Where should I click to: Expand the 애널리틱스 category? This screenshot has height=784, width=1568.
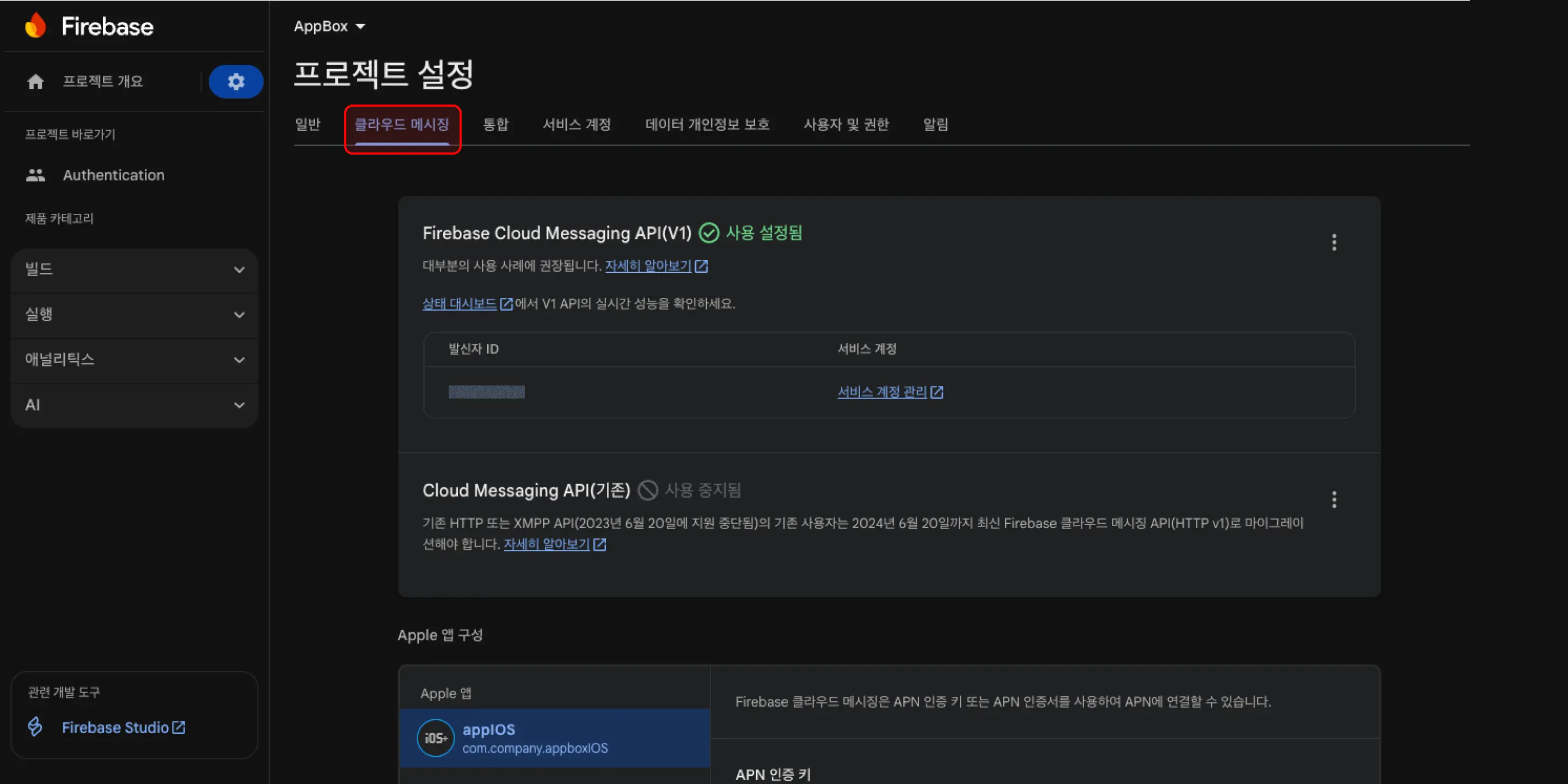tap(134, 360)
